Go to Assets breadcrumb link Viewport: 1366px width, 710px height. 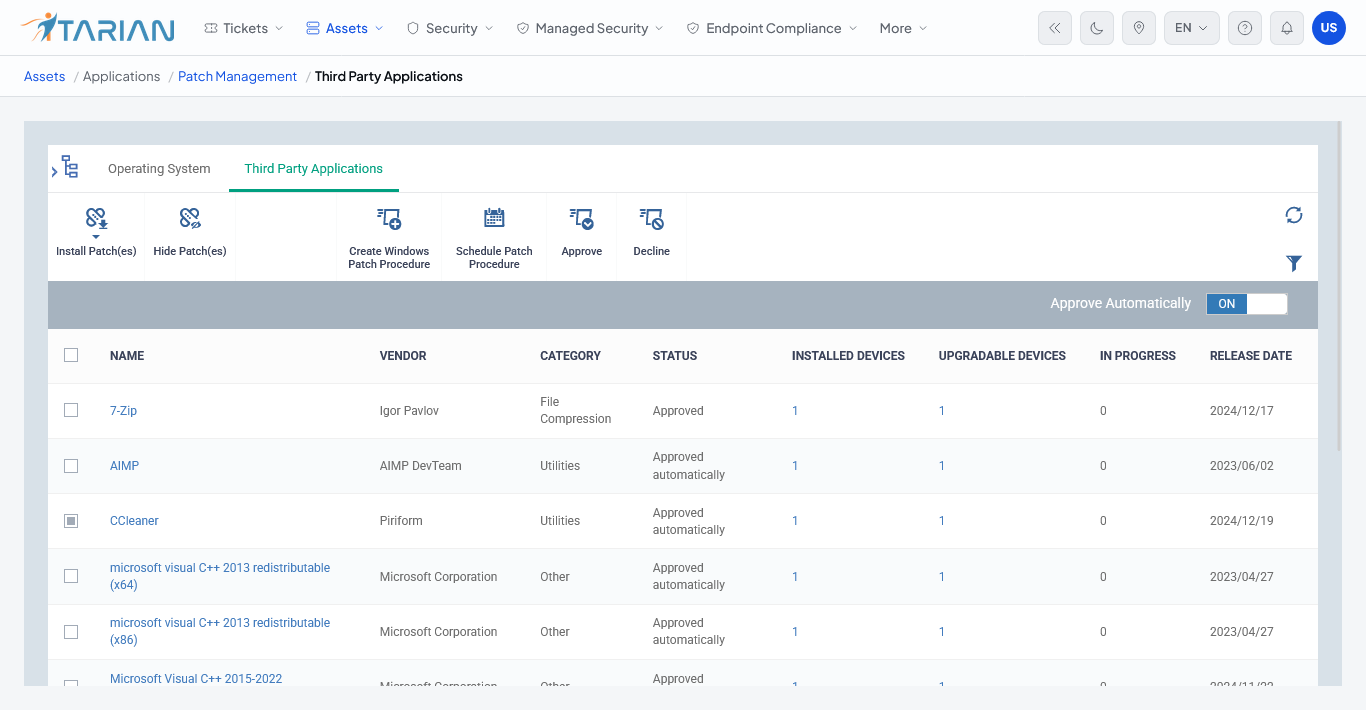[x=45, y=76]
